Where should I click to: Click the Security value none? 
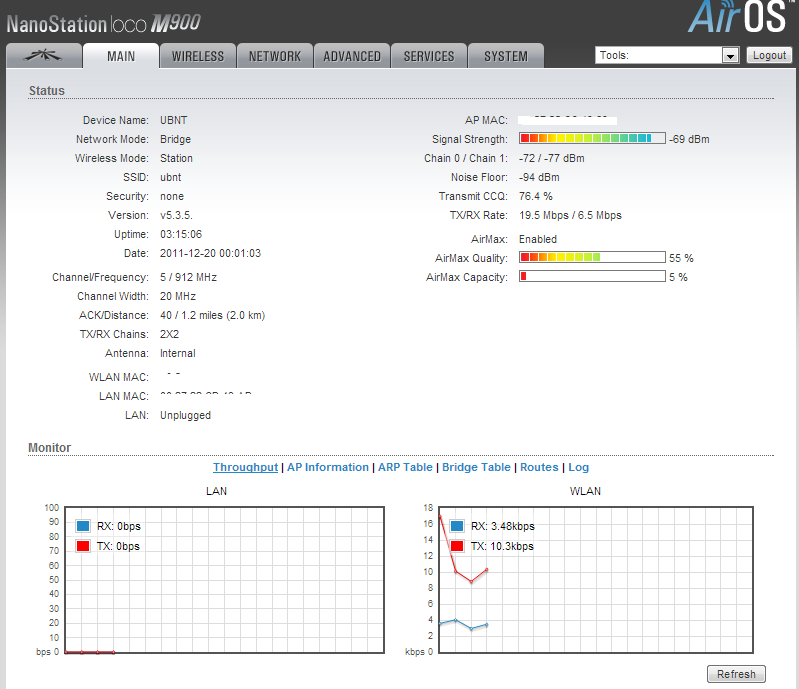tap(172, 196)
